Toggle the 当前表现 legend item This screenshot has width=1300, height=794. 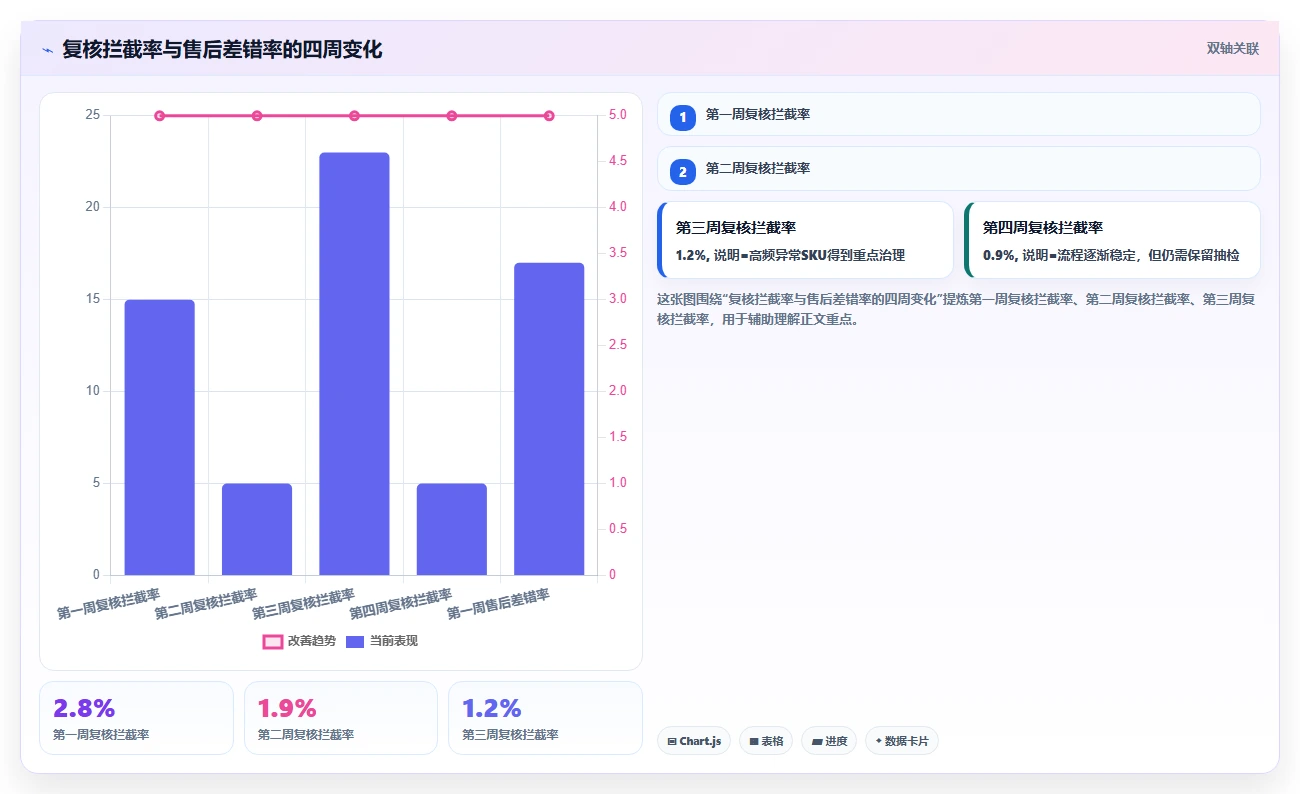[382, 641]
